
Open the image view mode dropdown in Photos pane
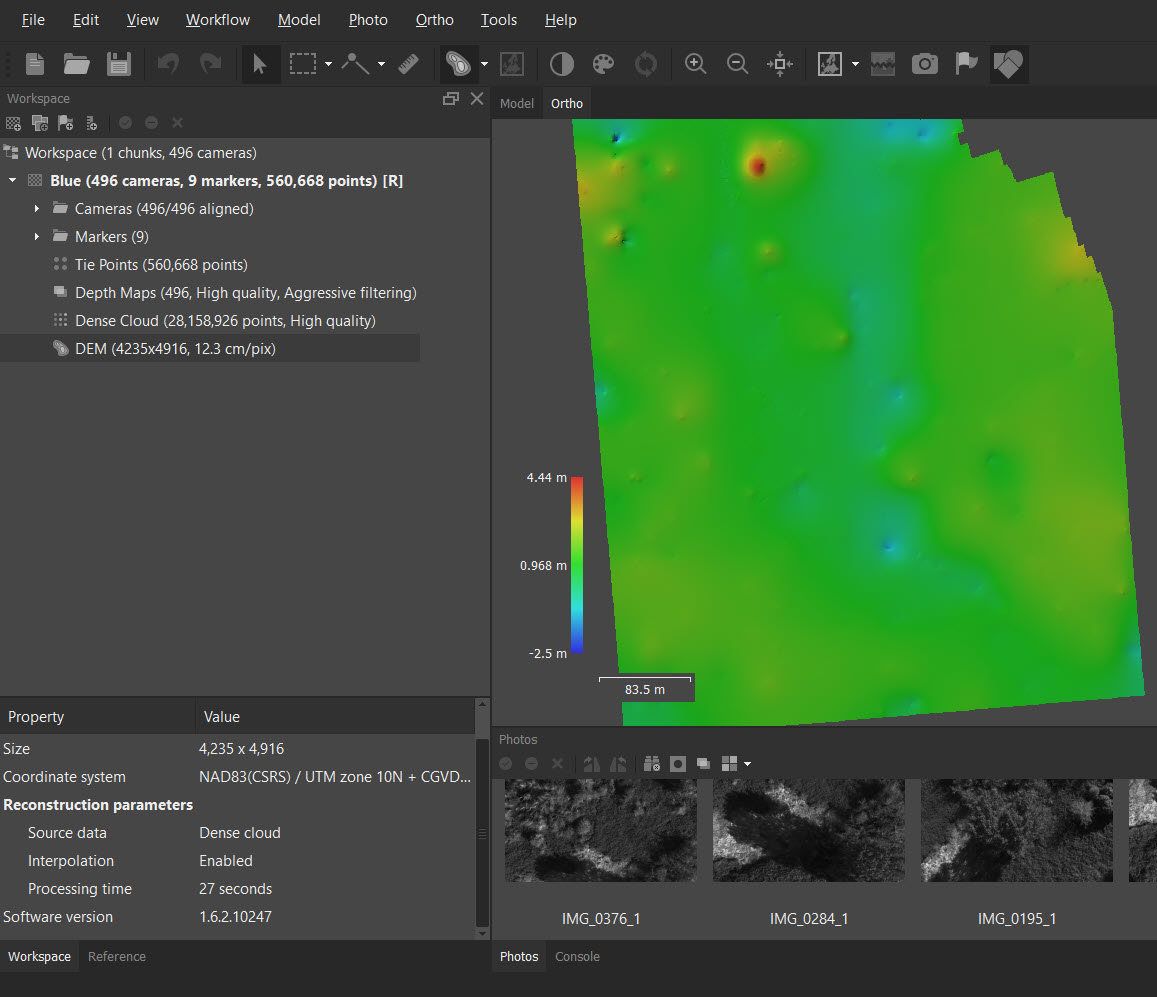(x=745, y=763)
